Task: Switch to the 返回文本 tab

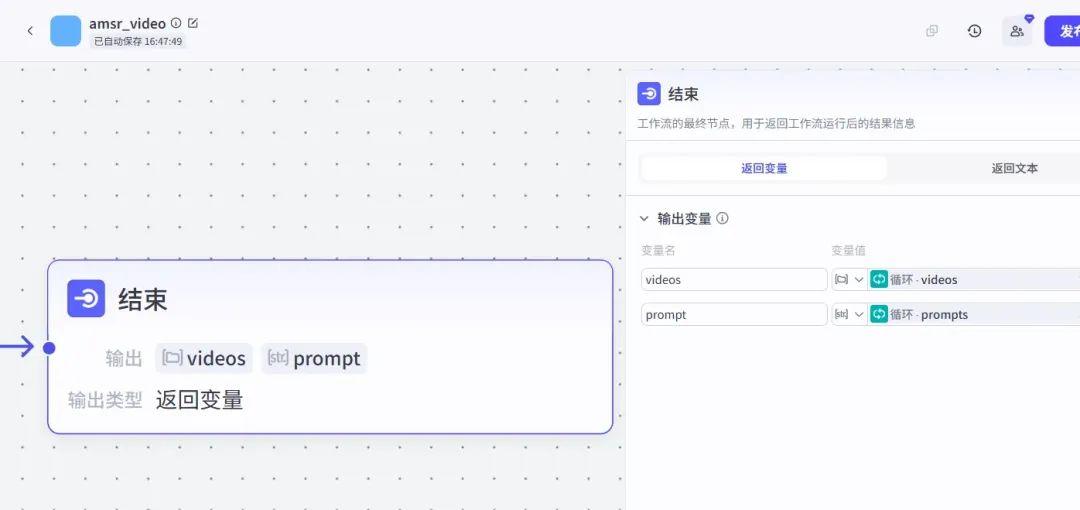Action: click(x=1014, y=168)
